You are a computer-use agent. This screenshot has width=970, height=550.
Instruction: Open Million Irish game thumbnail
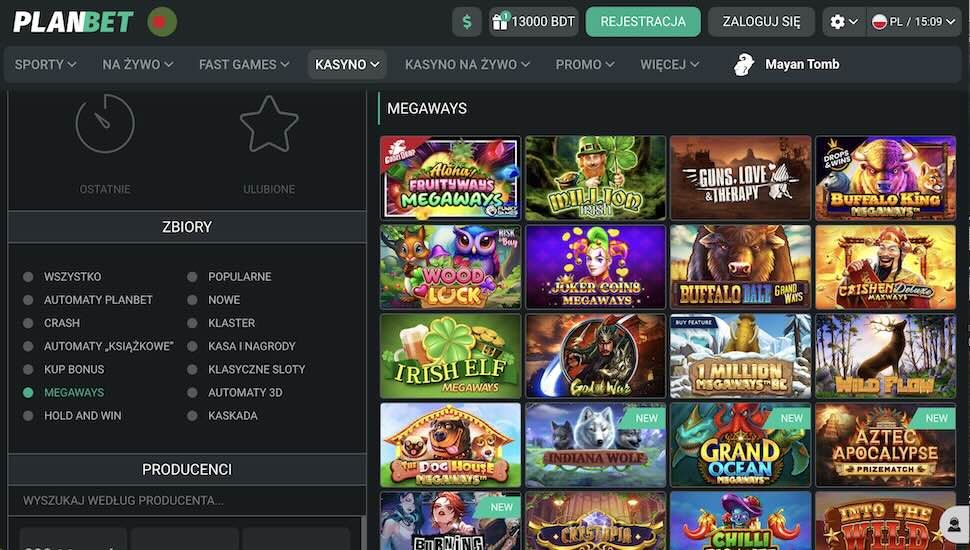[595, 178]
